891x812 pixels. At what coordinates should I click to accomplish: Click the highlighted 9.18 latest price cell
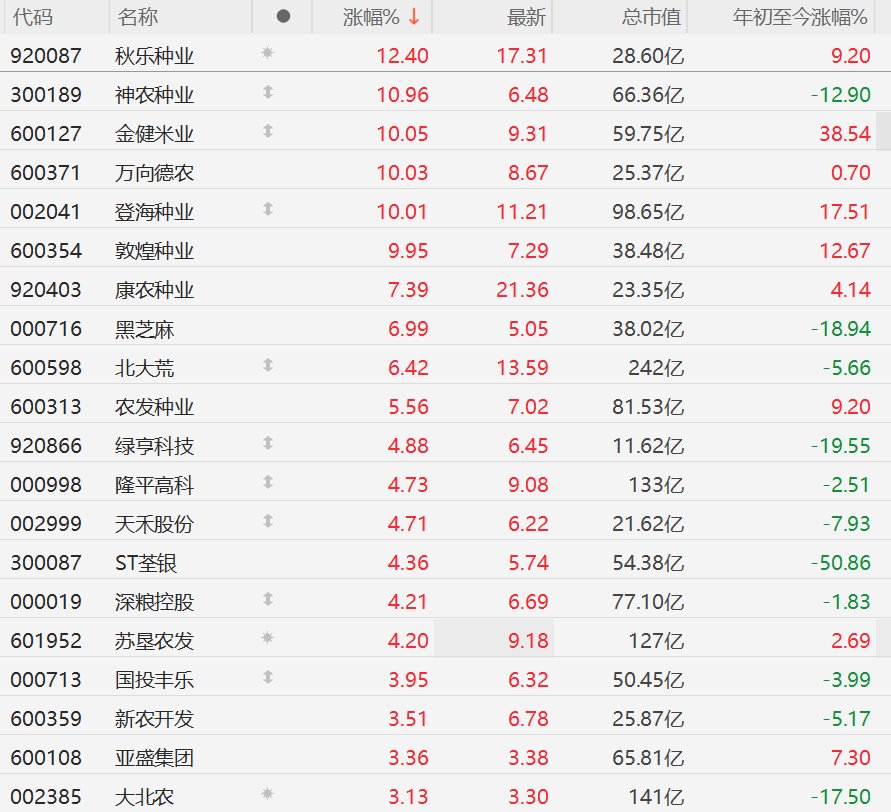(494, 638)
